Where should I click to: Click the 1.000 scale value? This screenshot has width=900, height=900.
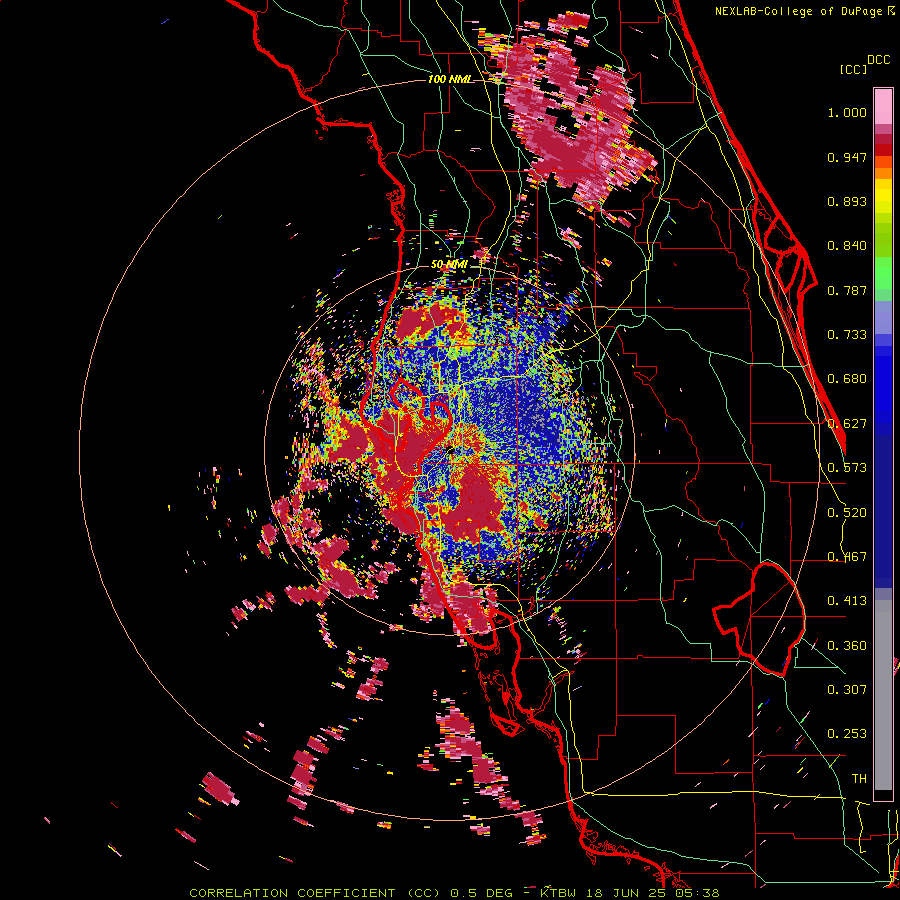(x=847, y=112)
